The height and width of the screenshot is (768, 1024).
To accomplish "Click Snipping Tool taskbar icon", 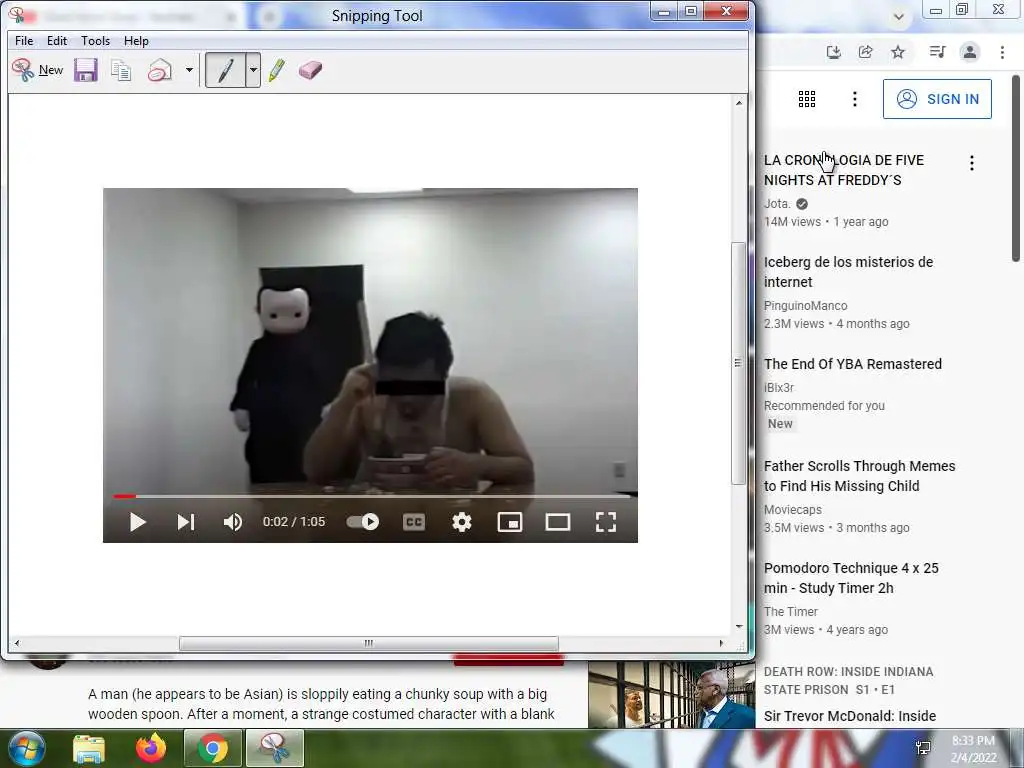I will pos(275,748).
